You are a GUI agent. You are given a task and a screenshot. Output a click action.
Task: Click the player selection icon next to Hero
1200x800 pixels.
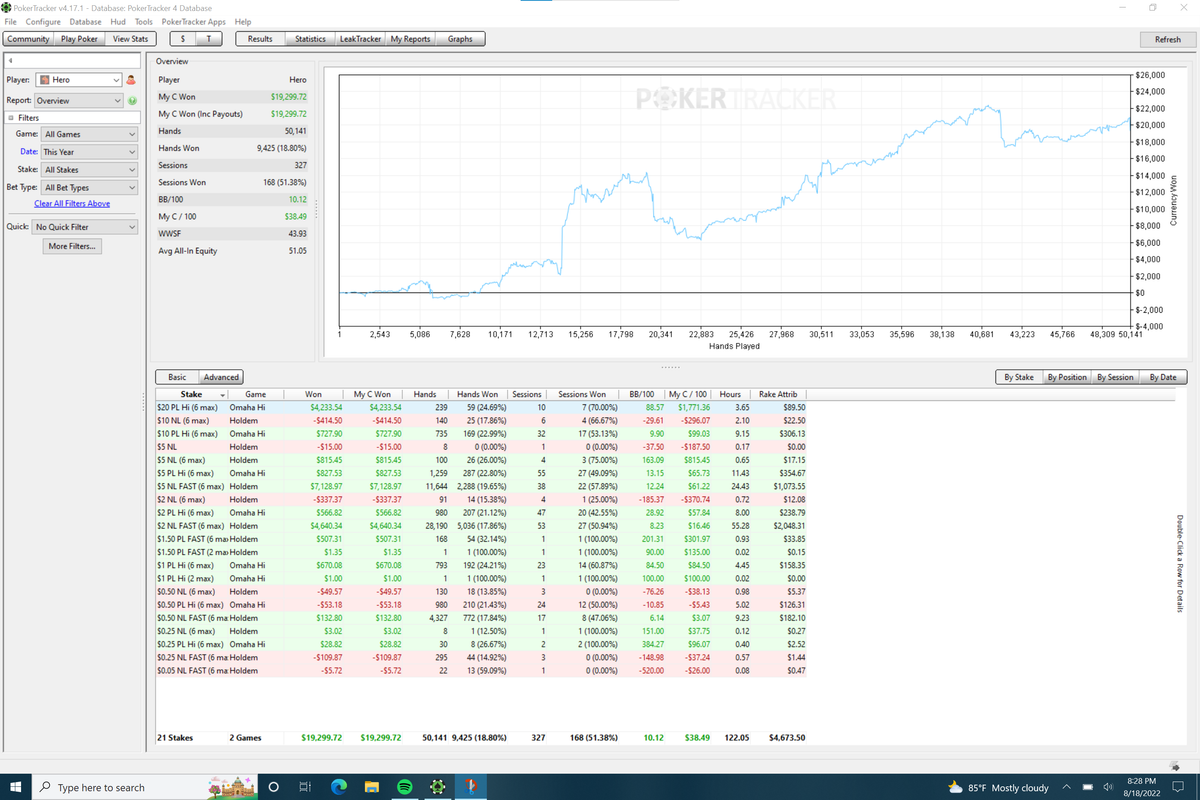point(131,80)
